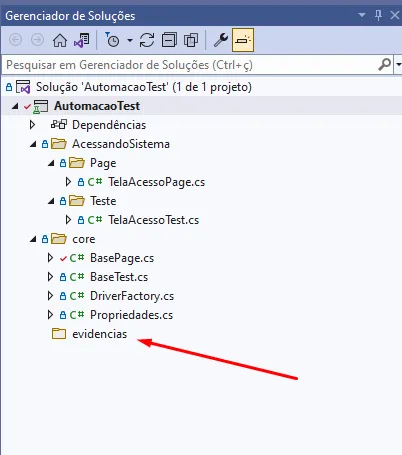Viewport: 402px width, 455px height.
Task: Open the Window Position dropdown in title bar
Action: 362,15
